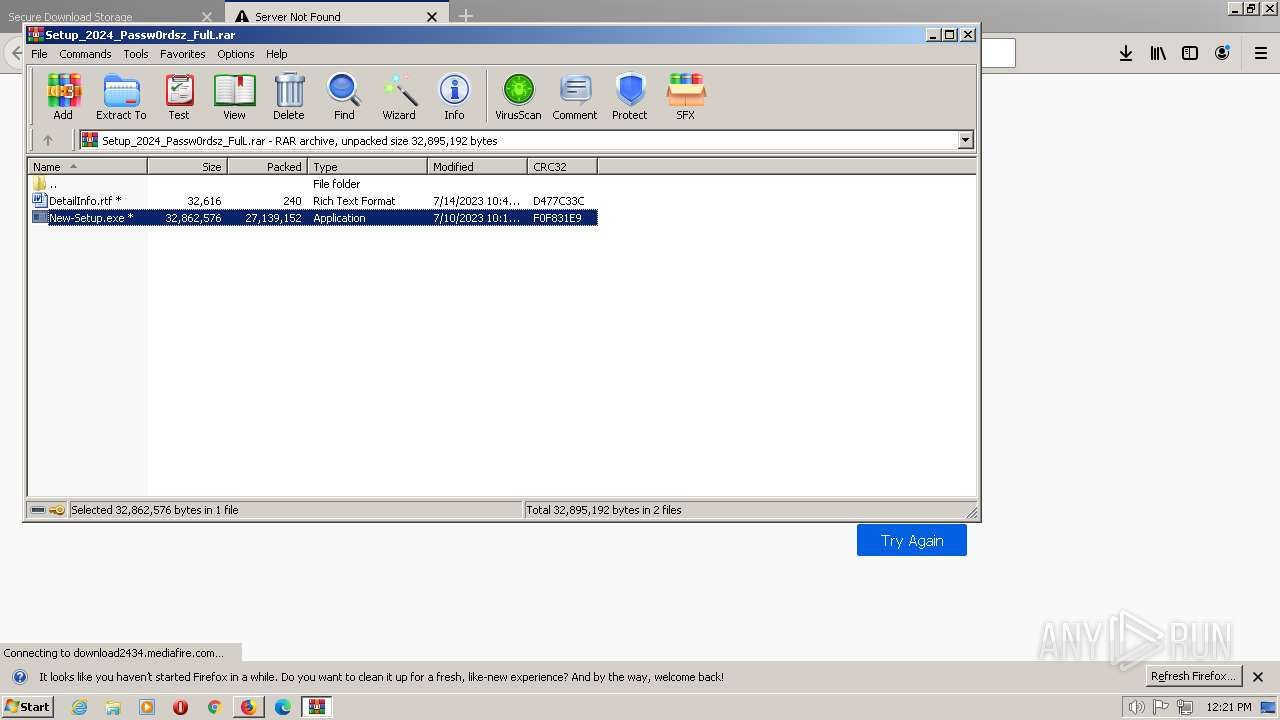Viewport: 1280px width, 720px height.
Task: Open Internet Explorer from the taskbar
Action: click(x=79, y=707)
